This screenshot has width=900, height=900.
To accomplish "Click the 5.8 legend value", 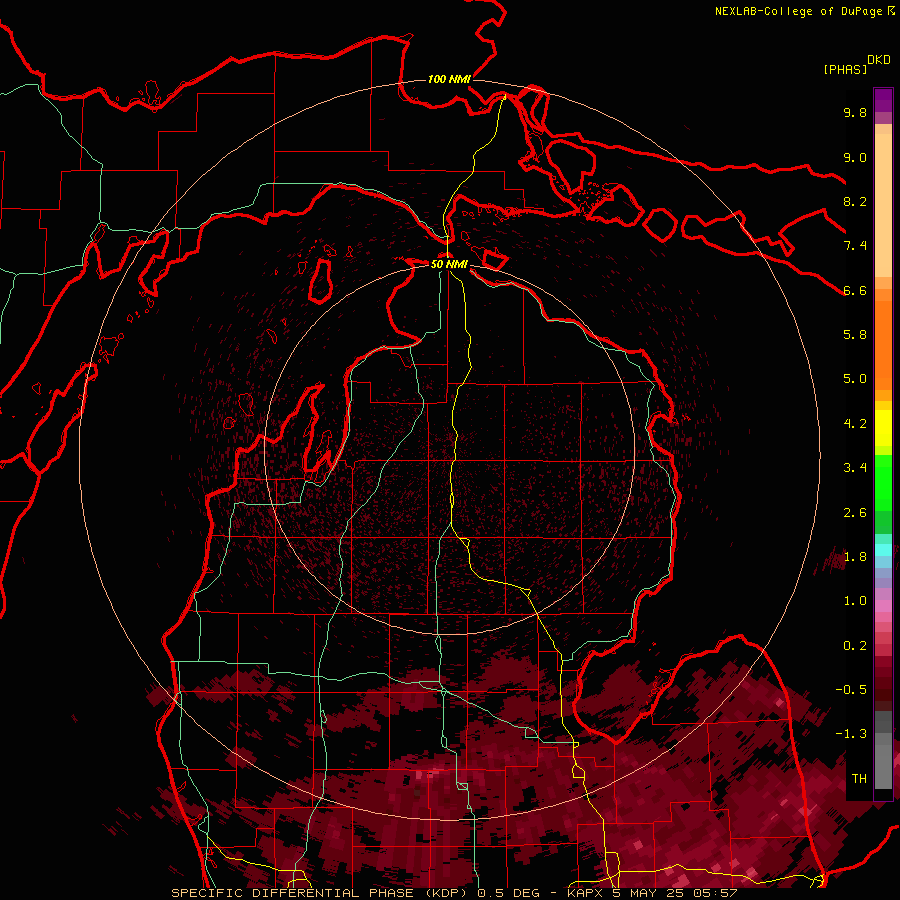I will point(855,335).
